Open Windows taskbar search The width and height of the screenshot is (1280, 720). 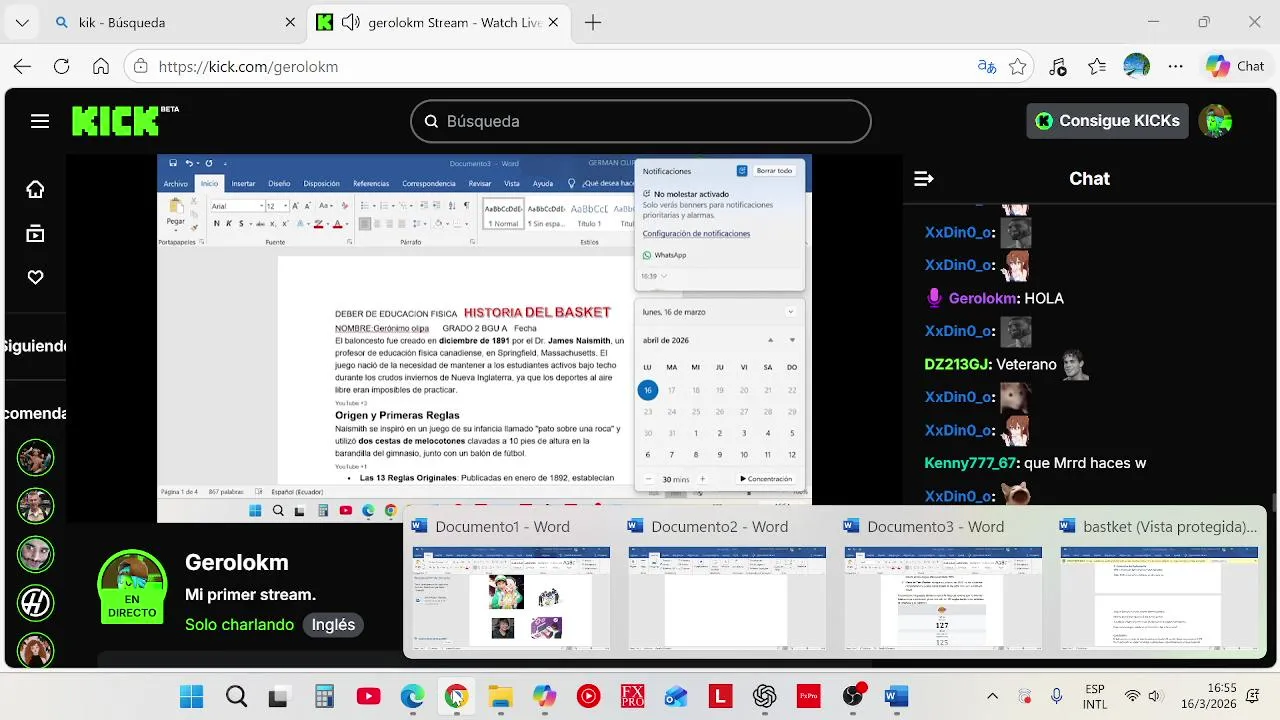[x=236, y=696]
